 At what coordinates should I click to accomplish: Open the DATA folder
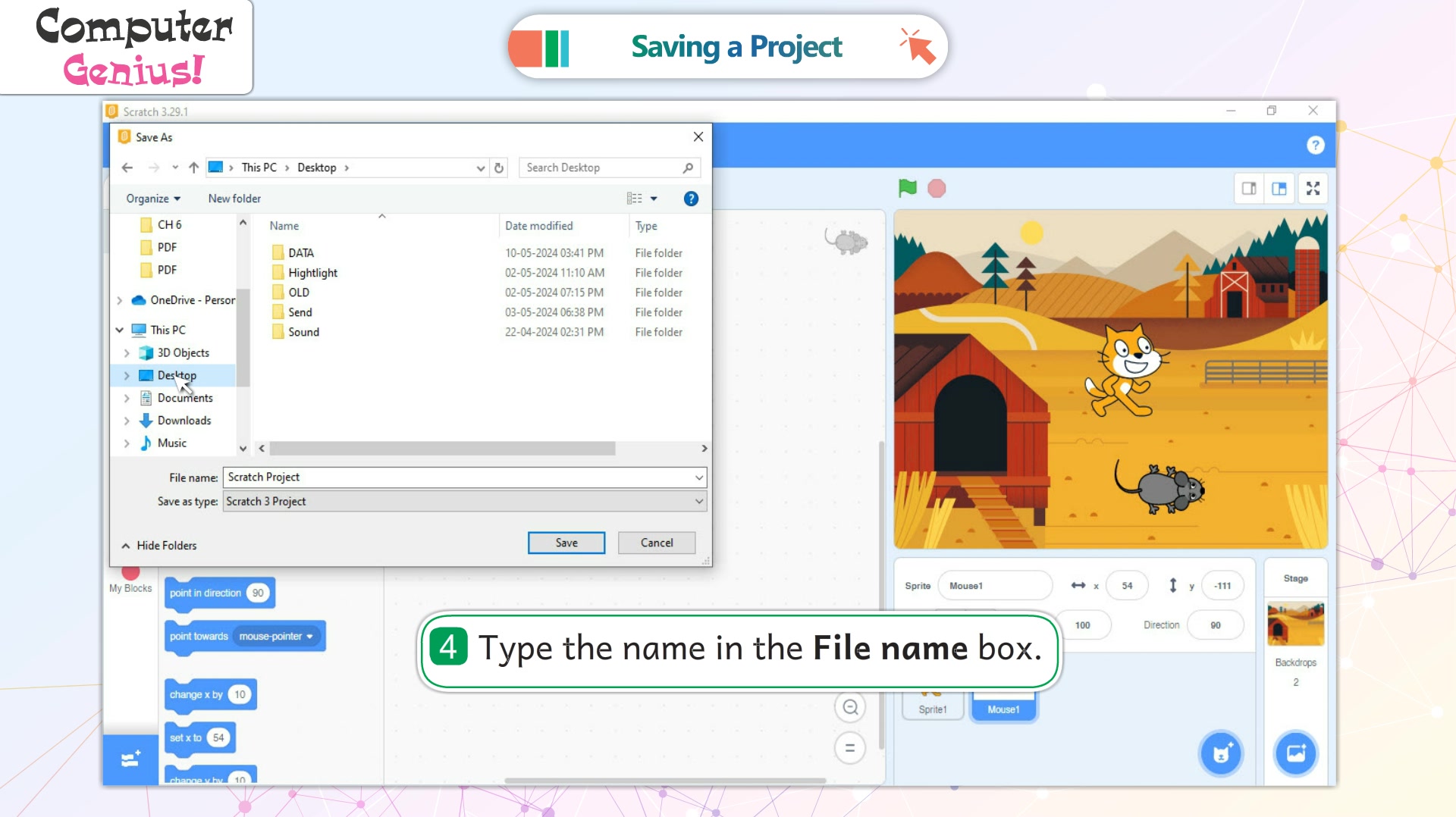click(301, 252)
